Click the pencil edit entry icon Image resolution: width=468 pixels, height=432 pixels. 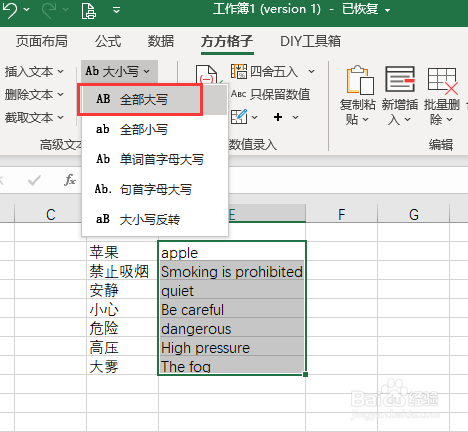pyautogui.click(x=239, y=117)
